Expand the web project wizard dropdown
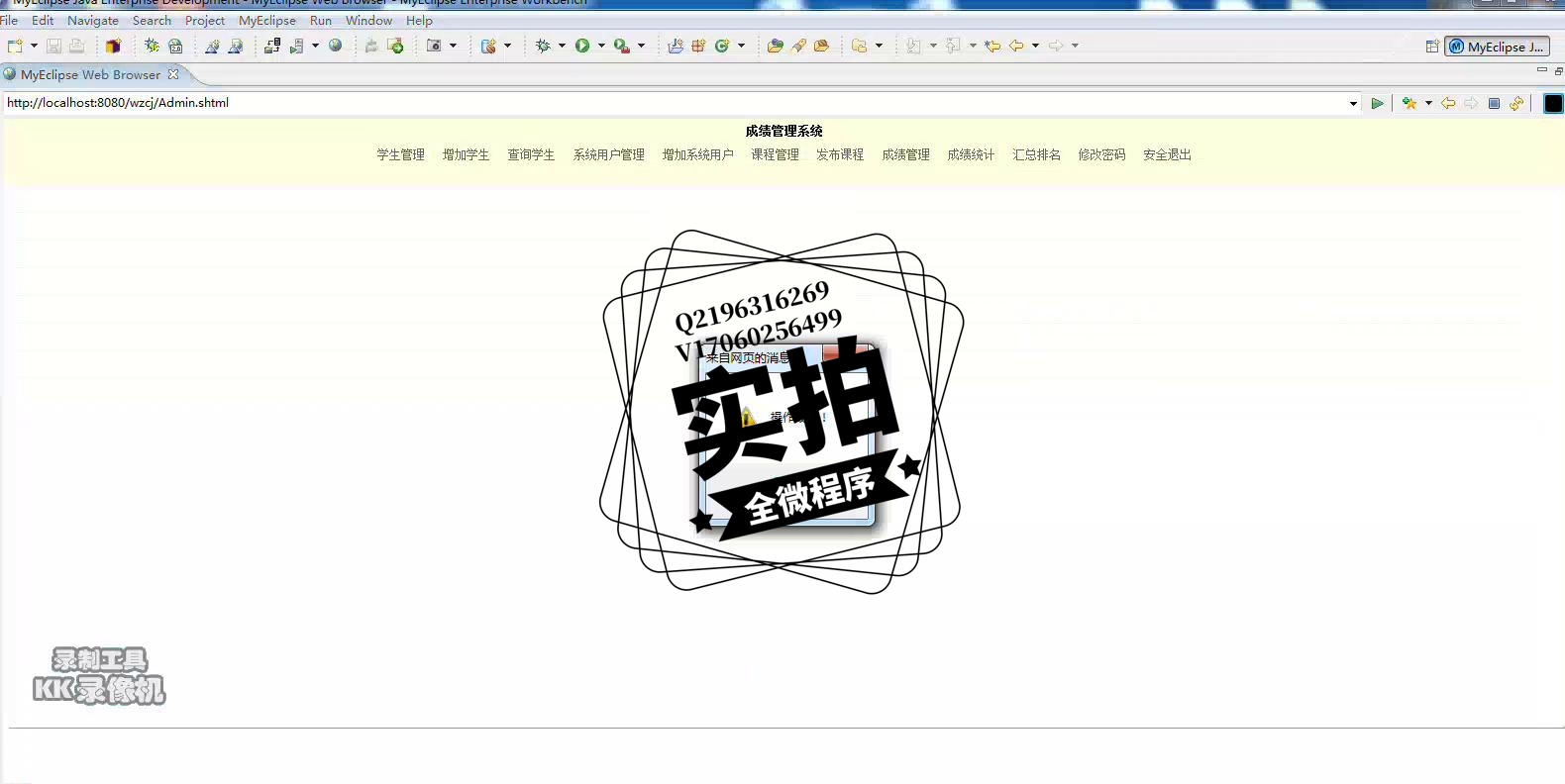Image resolution: width=1565 pixels, height=784 pixels. [x=507, y=46]
